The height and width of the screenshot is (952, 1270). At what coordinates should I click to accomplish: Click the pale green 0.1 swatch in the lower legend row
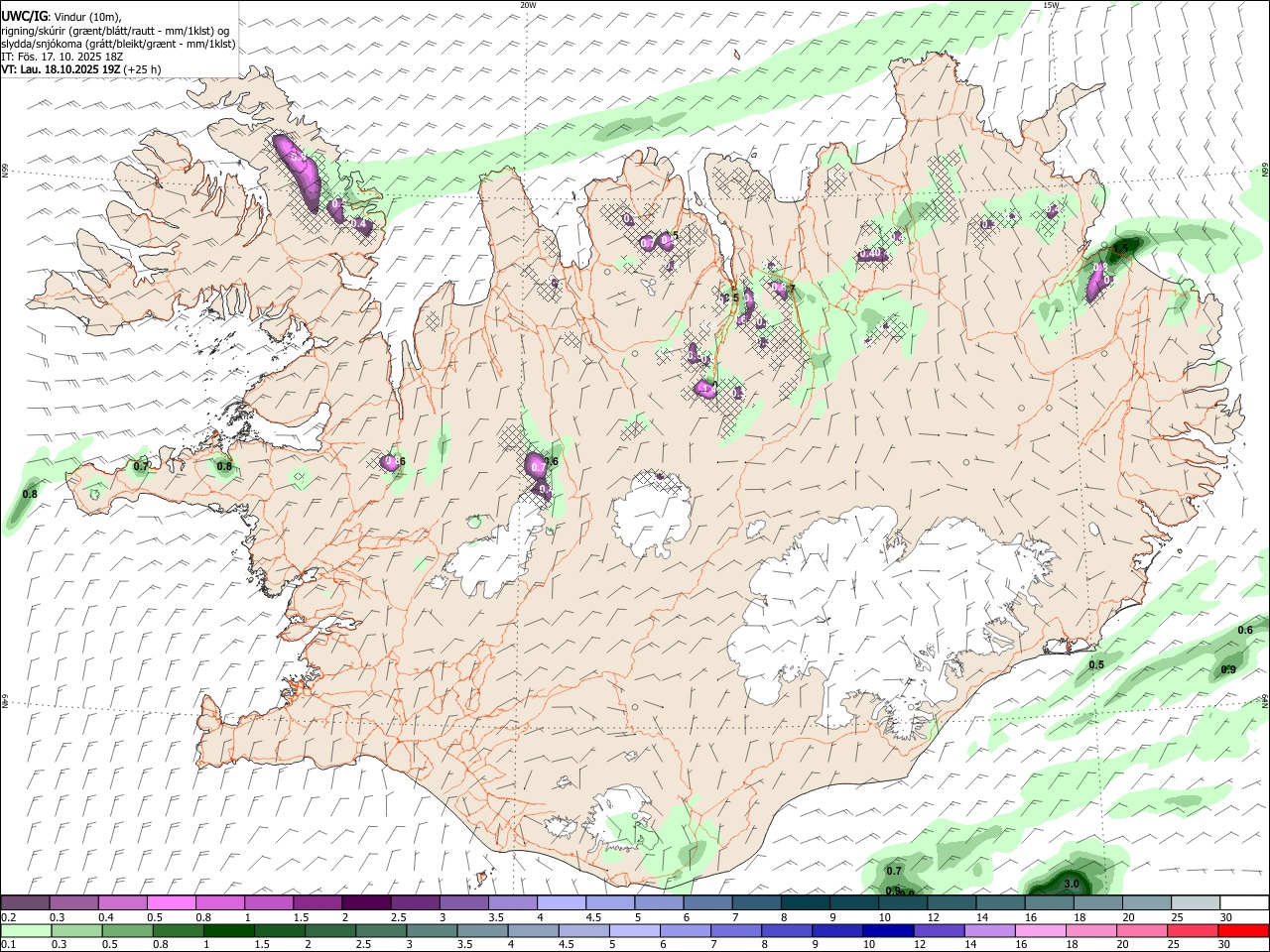(x=27, y=930)
